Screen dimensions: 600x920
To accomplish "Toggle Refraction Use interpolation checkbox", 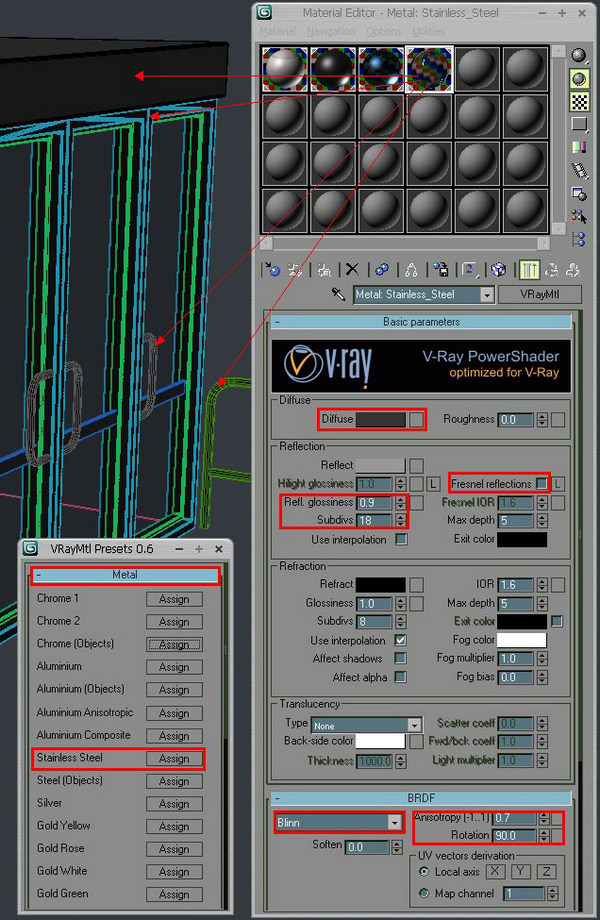I will coord(401,640).
